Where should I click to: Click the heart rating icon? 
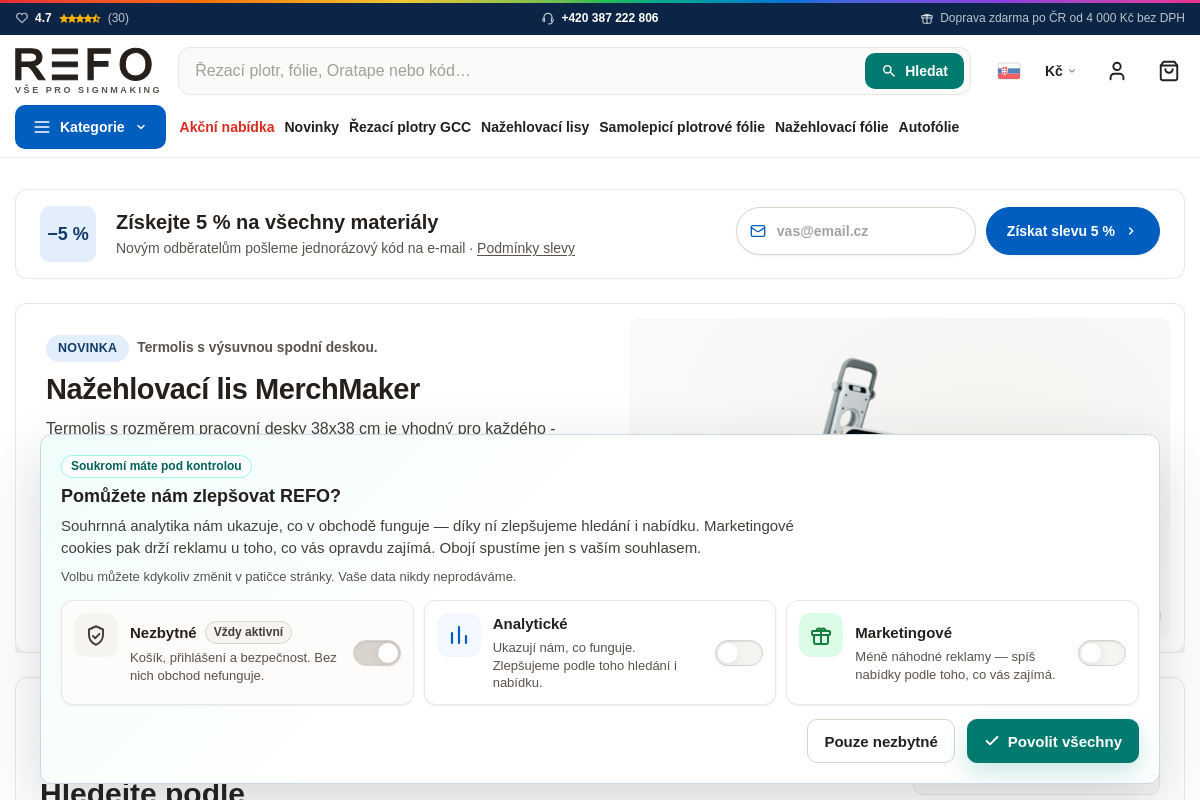(x=22, y=18)
